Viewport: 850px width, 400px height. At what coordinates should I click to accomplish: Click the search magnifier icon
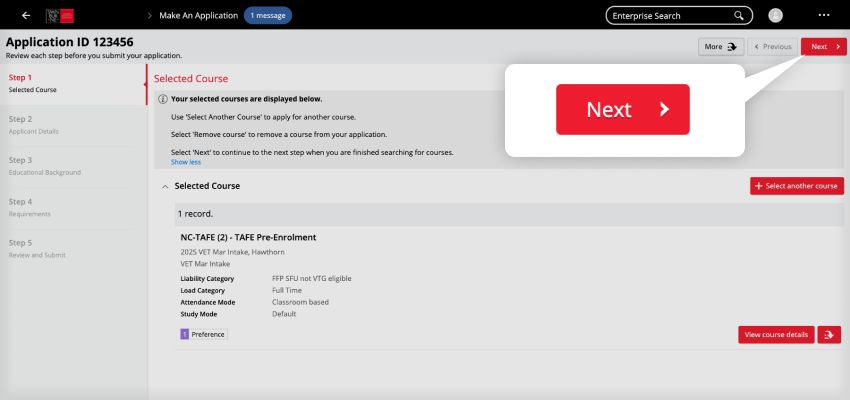pos(739,16)
